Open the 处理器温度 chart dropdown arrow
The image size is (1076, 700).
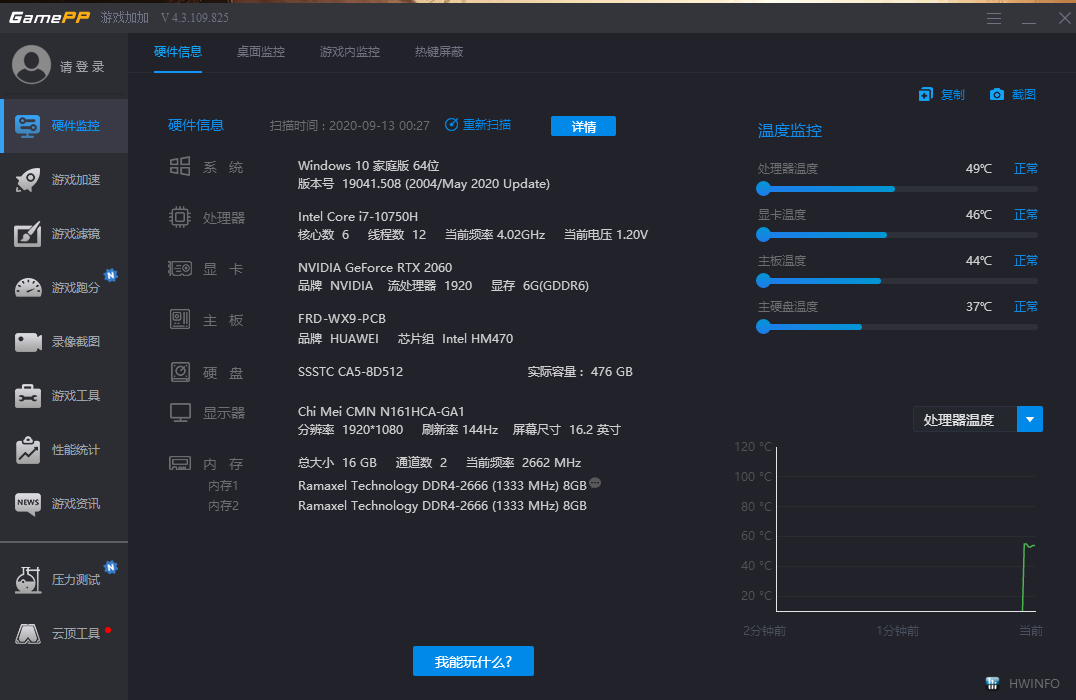[x=1029, y=419]
